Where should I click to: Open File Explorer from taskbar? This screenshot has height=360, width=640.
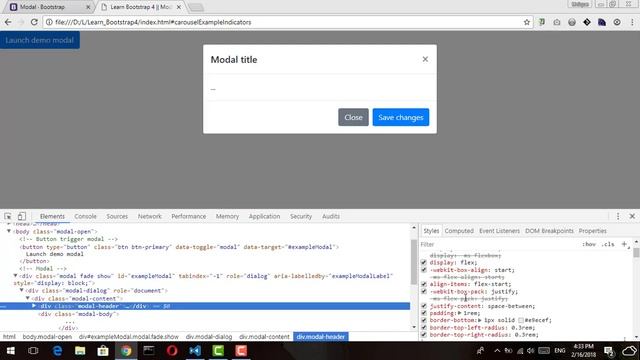(x=80, y=351)
